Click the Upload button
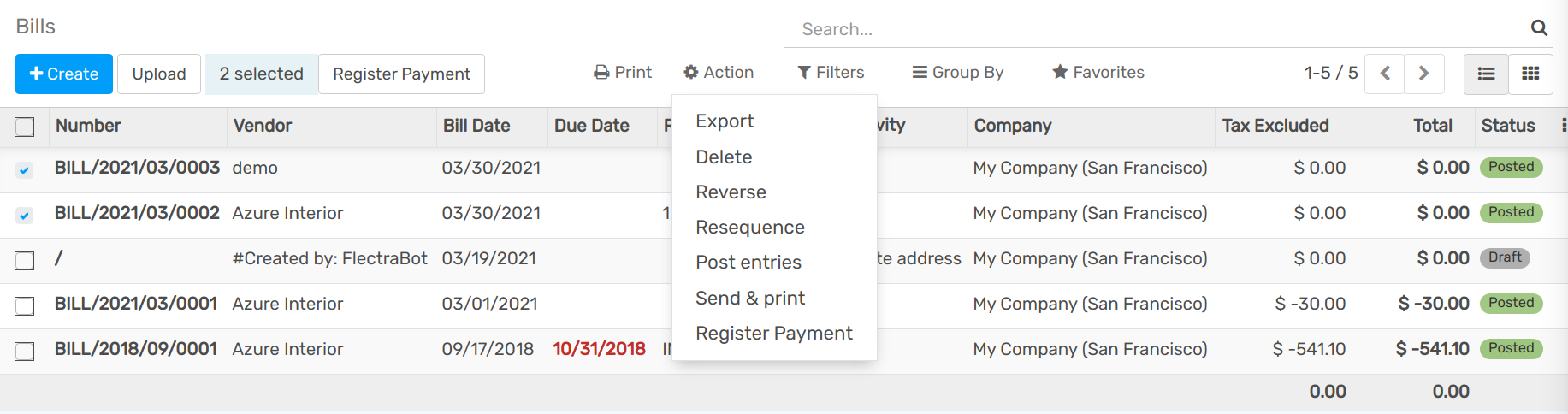The height and width of the screenshot is (414, 1568). 159,74
